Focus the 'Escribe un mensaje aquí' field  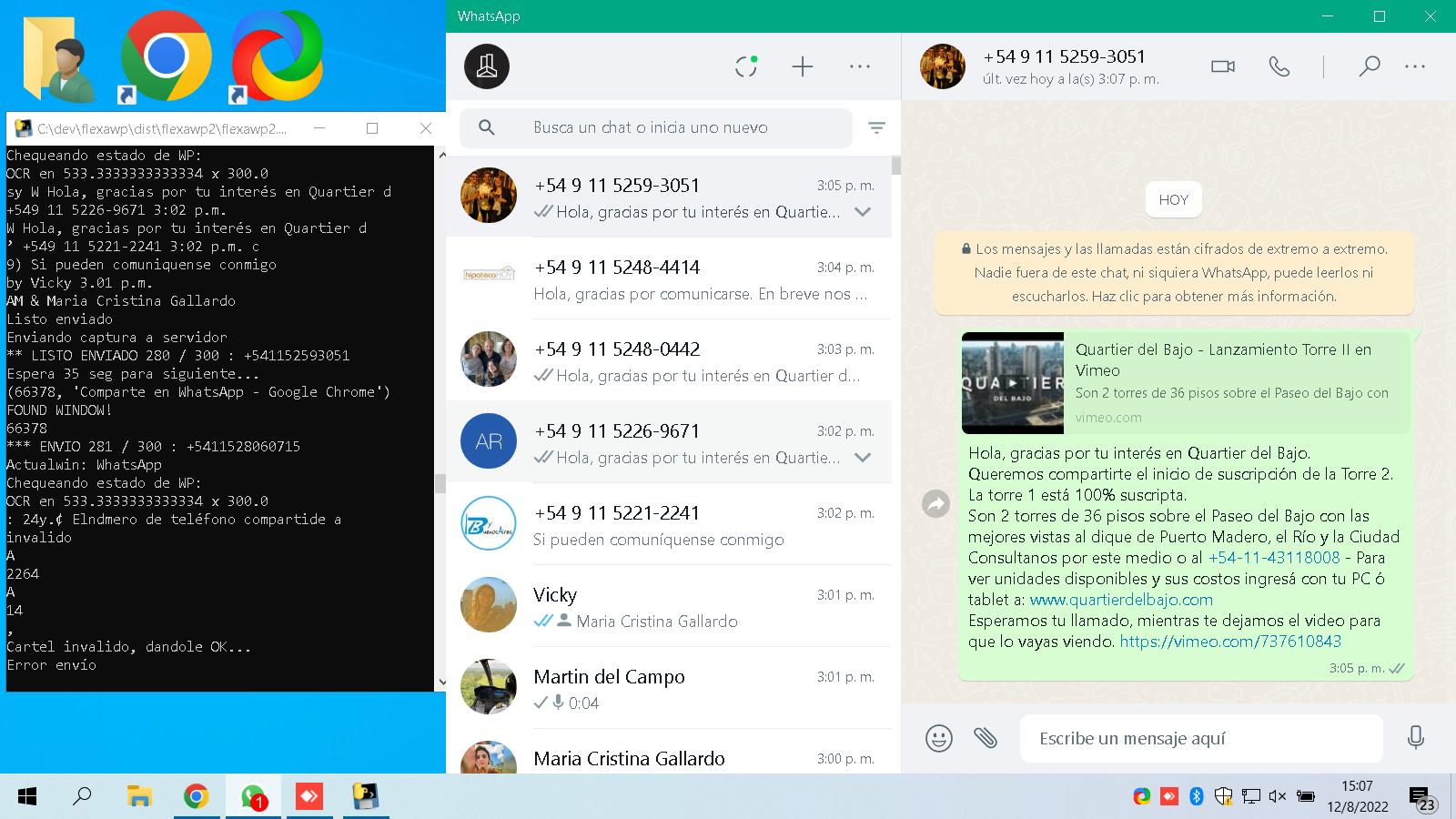pos(1201,738)
